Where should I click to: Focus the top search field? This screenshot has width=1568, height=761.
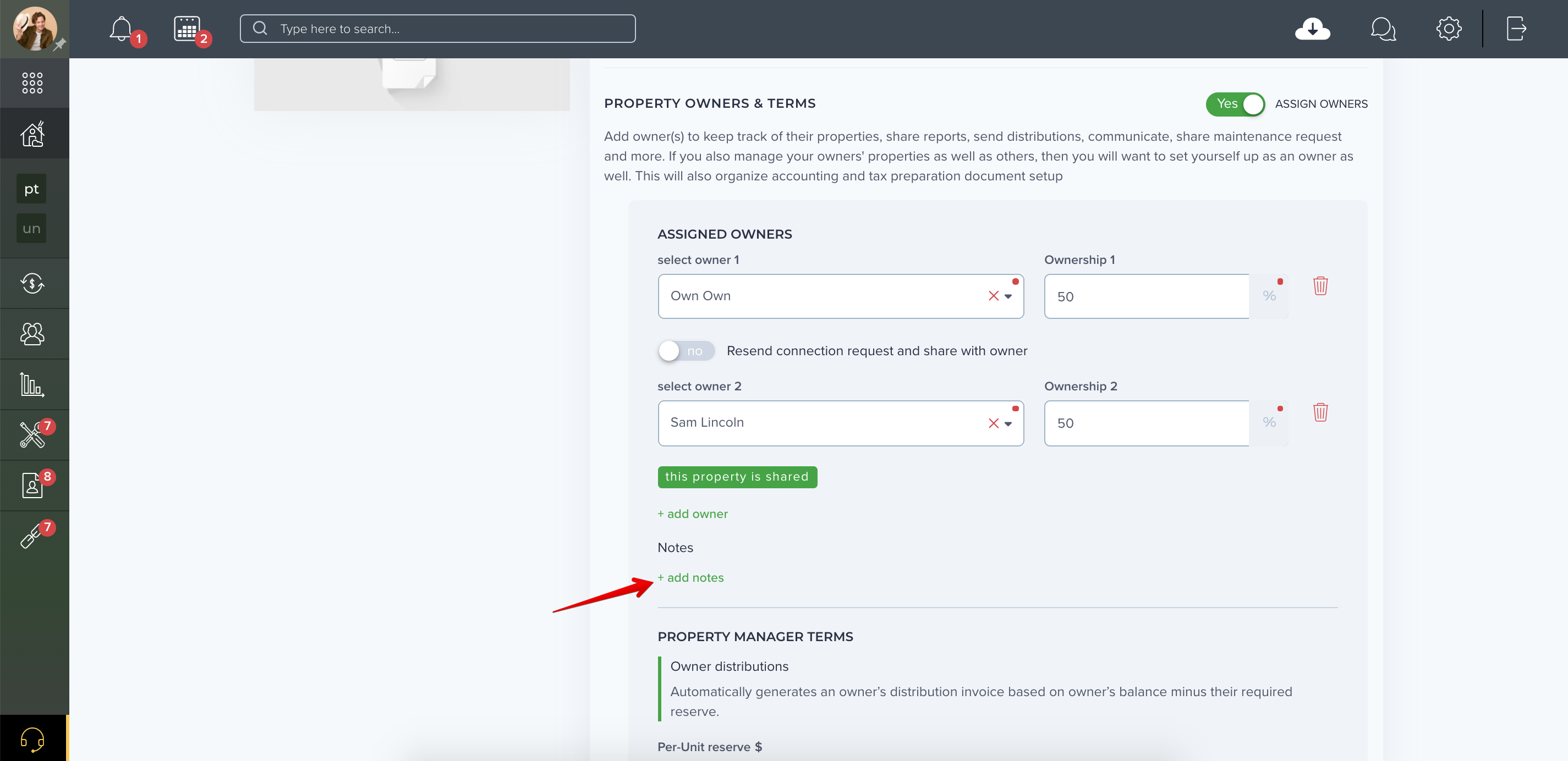(x=437, y=29)
